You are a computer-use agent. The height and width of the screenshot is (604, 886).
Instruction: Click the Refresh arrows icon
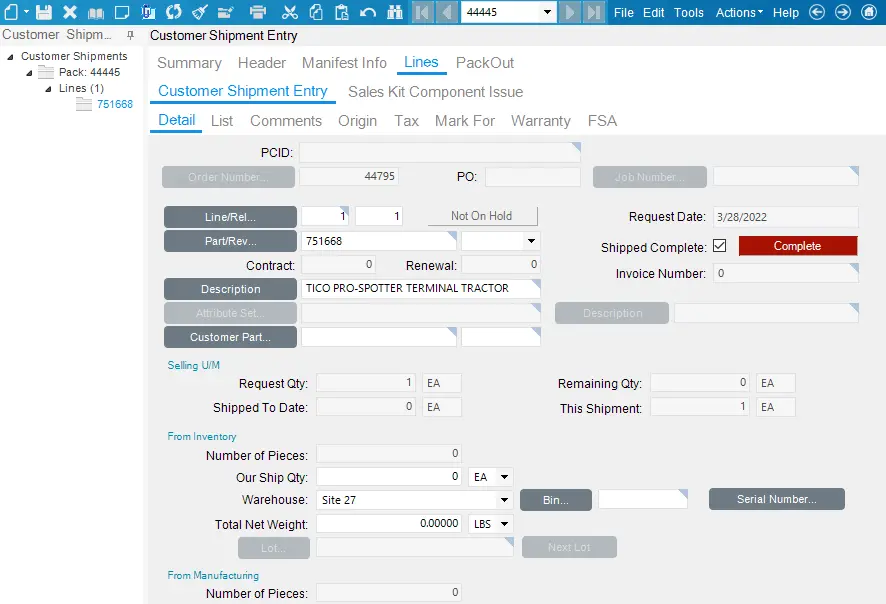174,12
